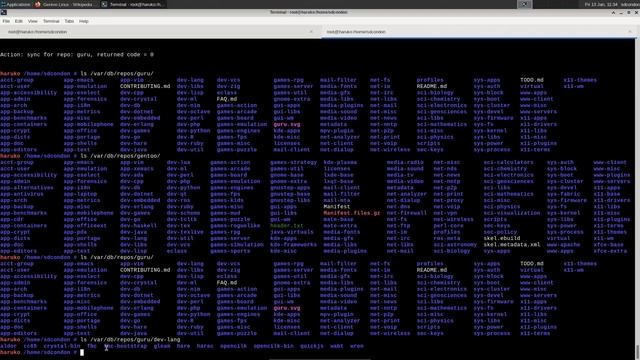The width and height of the screenshot is (640, 360).
Task: Click 'skel.ebuild' in the gentoo listing
Action: [502, 238]
